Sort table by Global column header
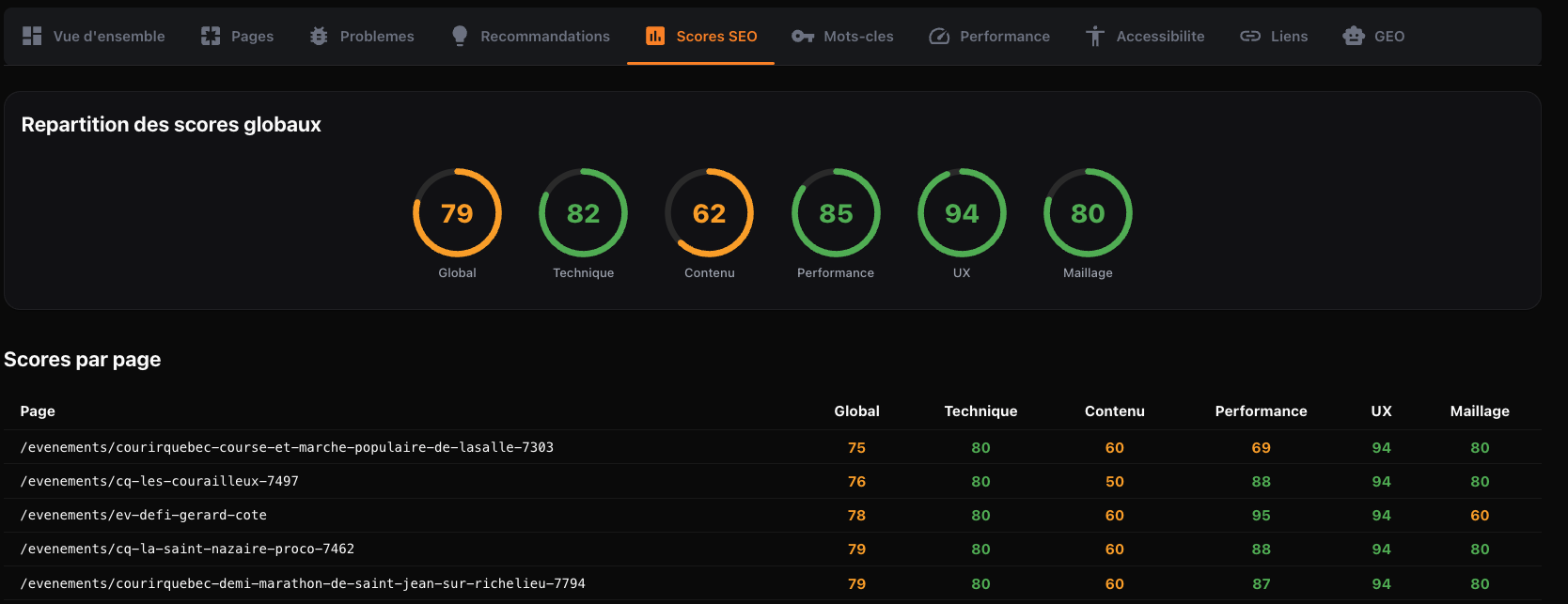This screenshot has height=604, width=1568. pyautogui.click(x=856, y=410)
